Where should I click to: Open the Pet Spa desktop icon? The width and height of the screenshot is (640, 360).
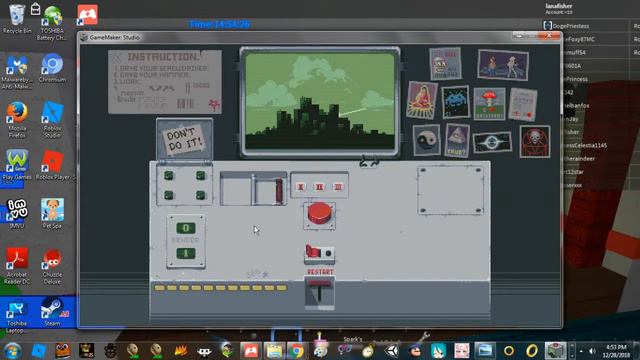coord(52,213)
